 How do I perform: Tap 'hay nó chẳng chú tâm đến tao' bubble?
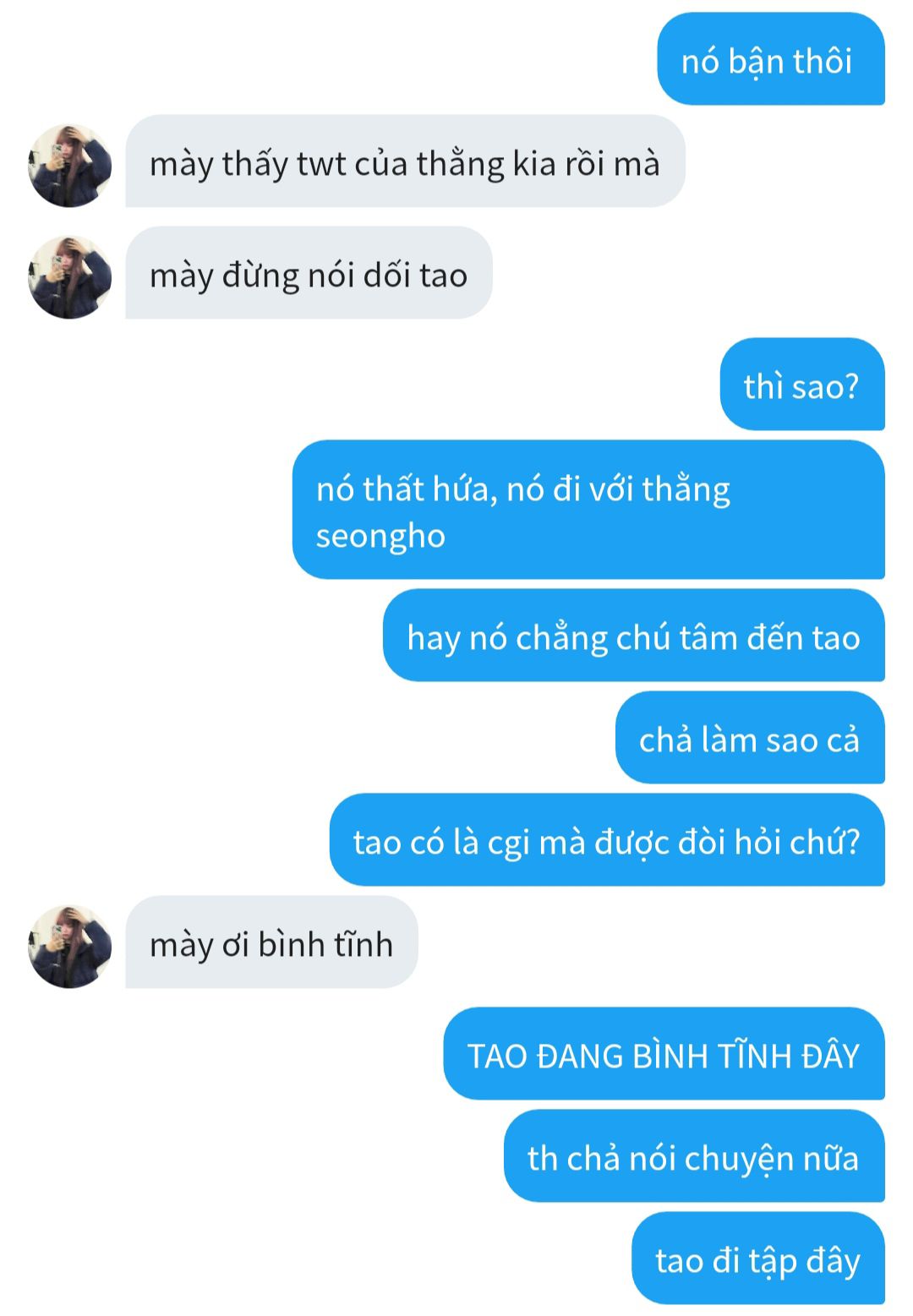[x=634, y=636]
